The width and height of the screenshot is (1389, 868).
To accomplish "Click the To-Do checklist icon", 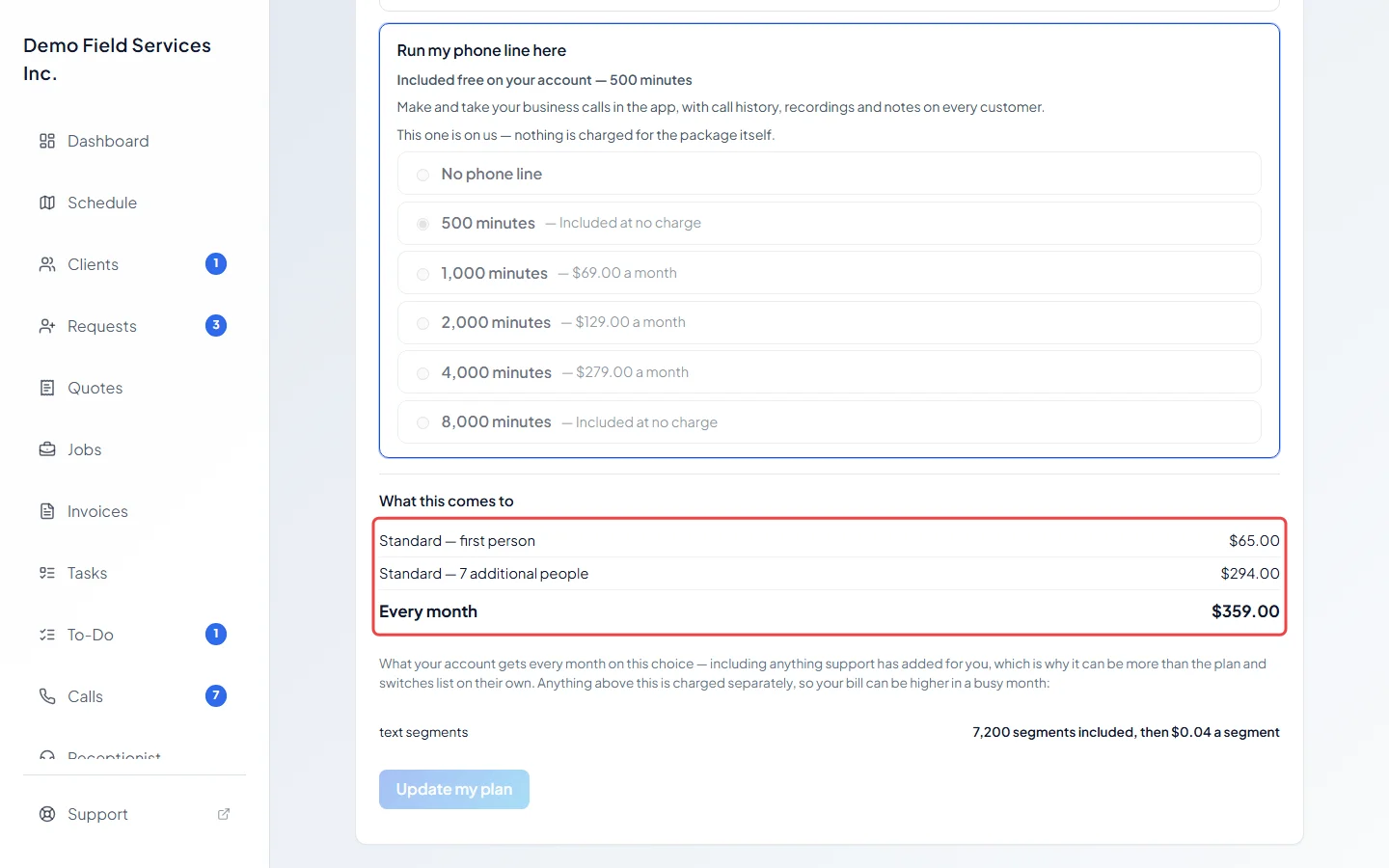I will pyautogui.click(x=47, y=635).
